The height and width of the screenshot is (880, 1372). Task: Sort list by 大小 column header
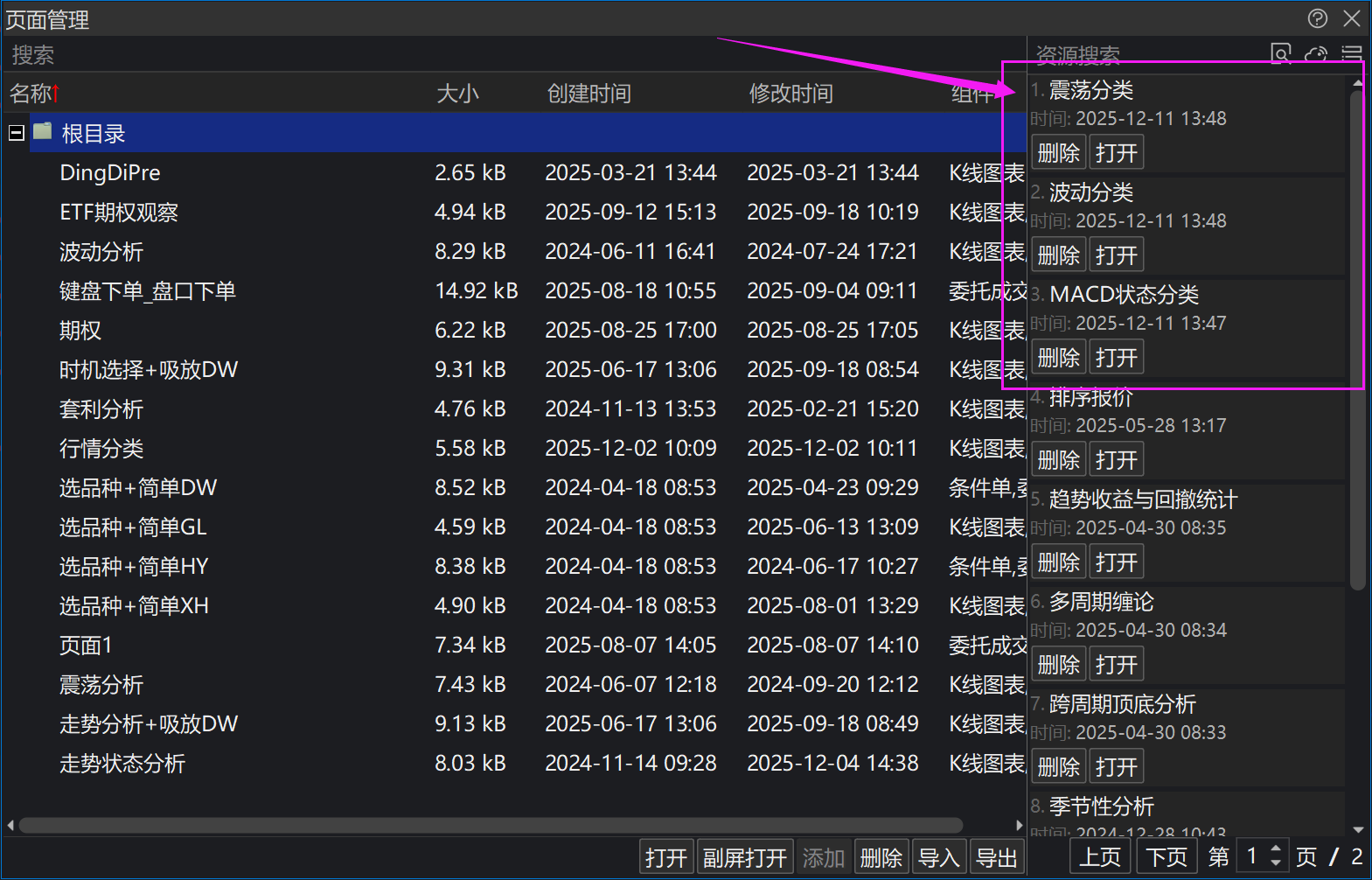click(x=457, y=94)
